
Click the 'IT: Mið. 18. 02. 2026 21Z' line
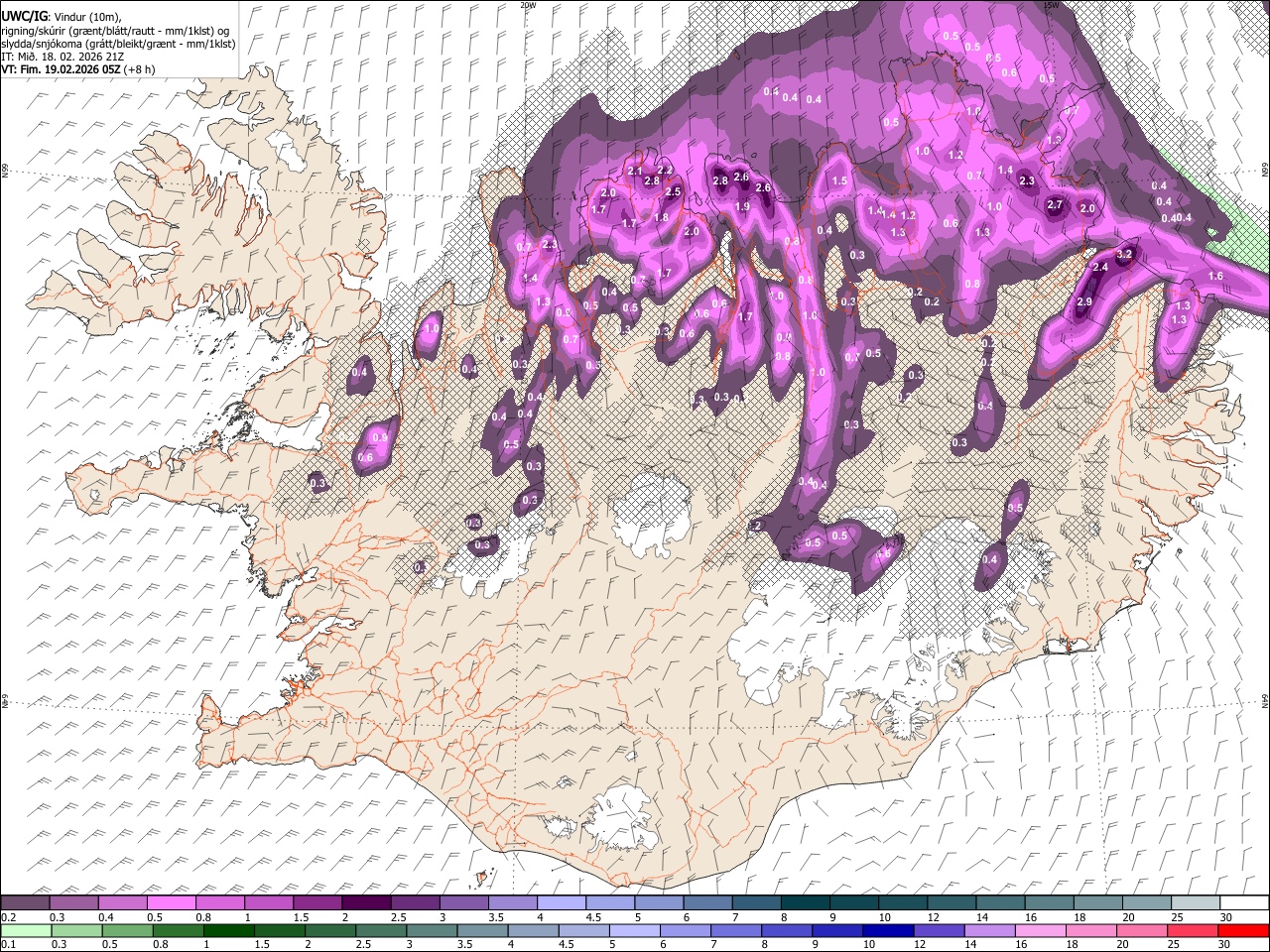[x=62, y=57]
